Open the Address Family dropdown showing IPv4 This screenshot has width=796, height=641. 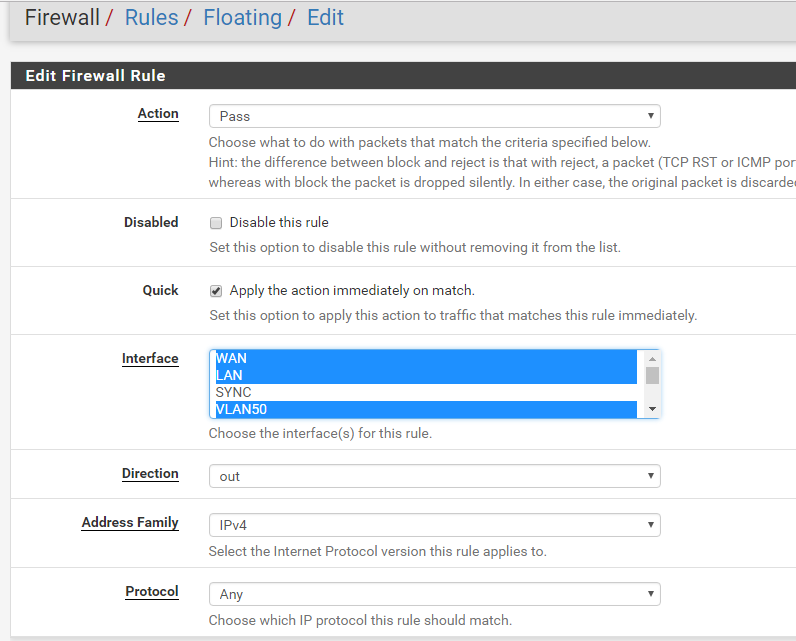[x=434, y=525]
